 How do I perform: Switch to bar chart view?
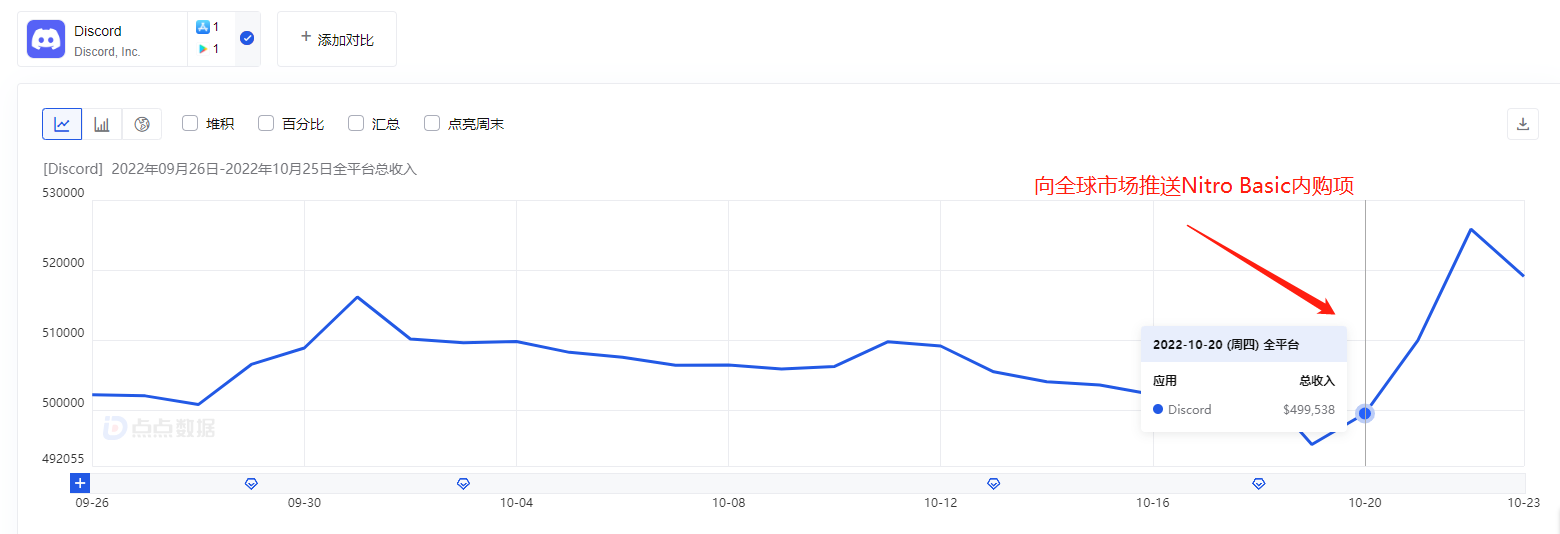pyautogui.click(x=102, y=124)
